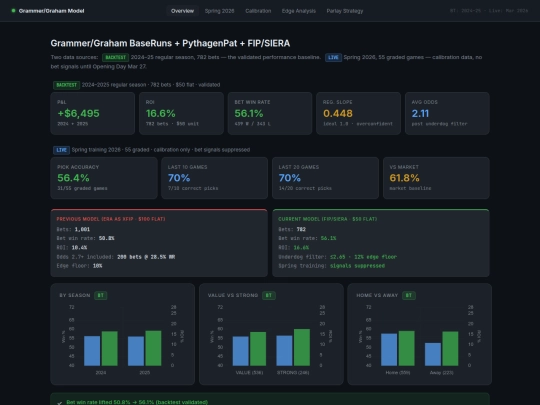Image resolution: width=540 pixels, height=405 pixels.
Task: Click the 'Bet win rate lifted' banner text
Action: coord(137,402)
